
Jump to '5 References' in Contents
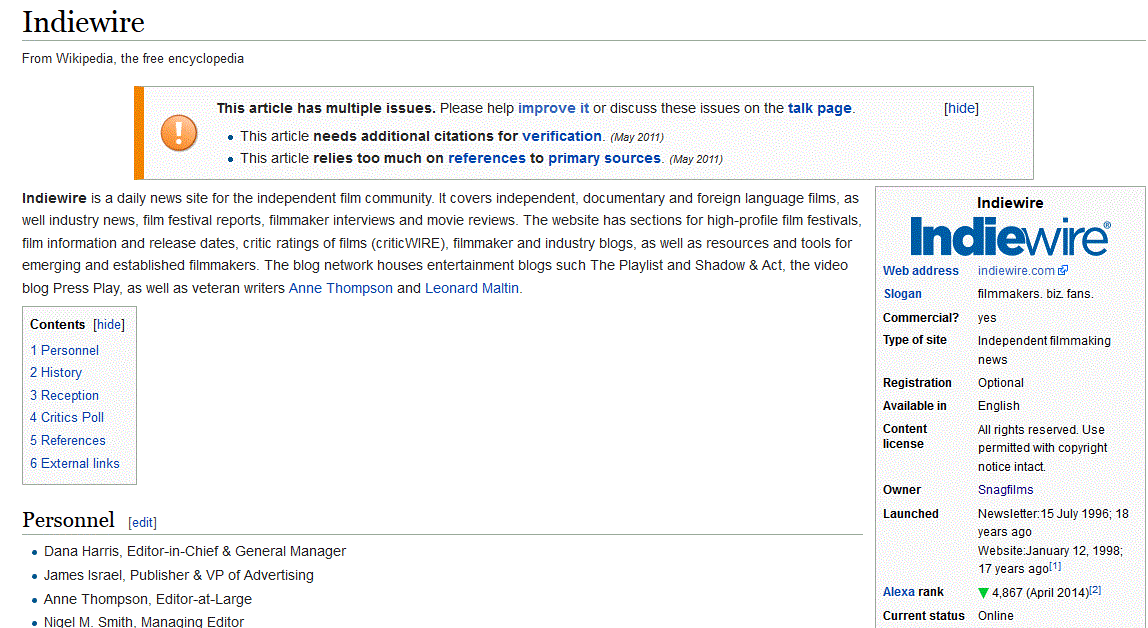pos(67,441)
